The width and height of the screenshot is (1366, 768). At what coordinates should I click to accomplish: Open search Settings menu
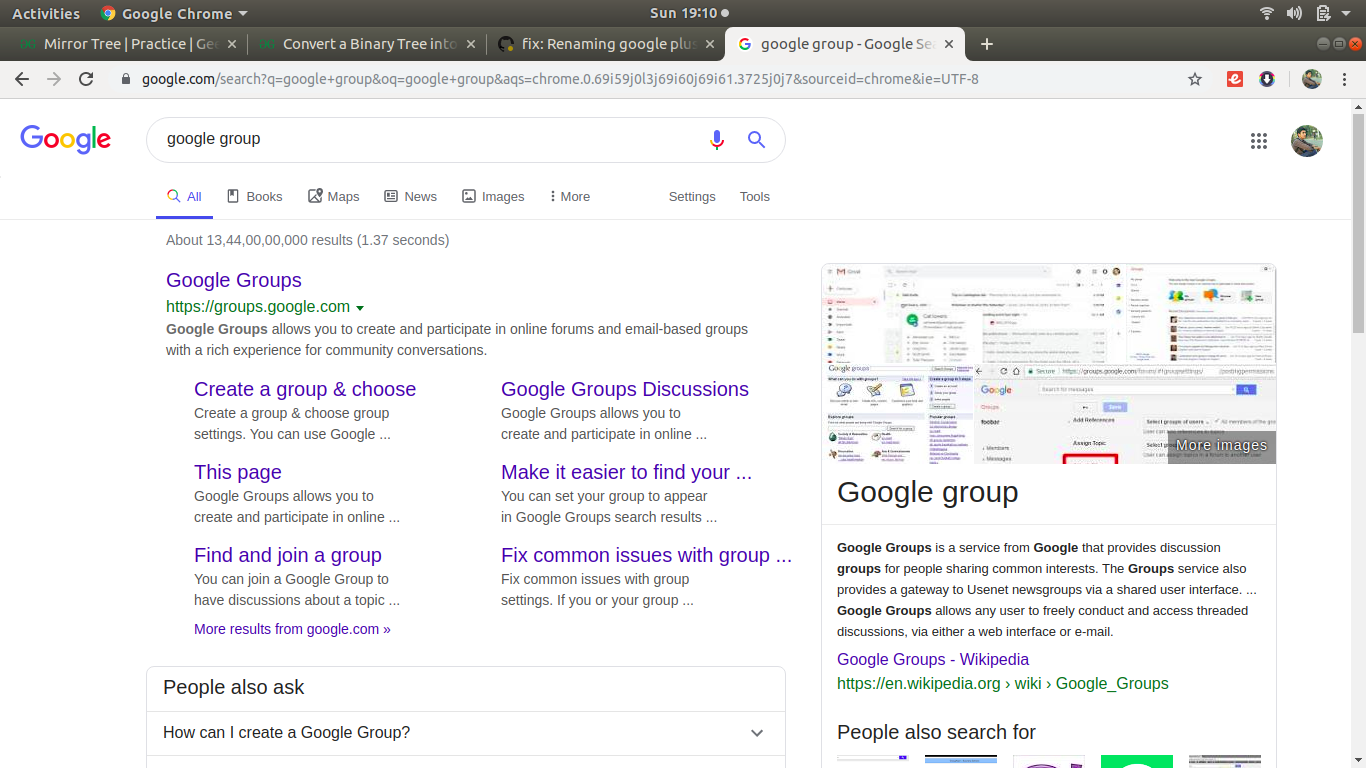[692, 197]
